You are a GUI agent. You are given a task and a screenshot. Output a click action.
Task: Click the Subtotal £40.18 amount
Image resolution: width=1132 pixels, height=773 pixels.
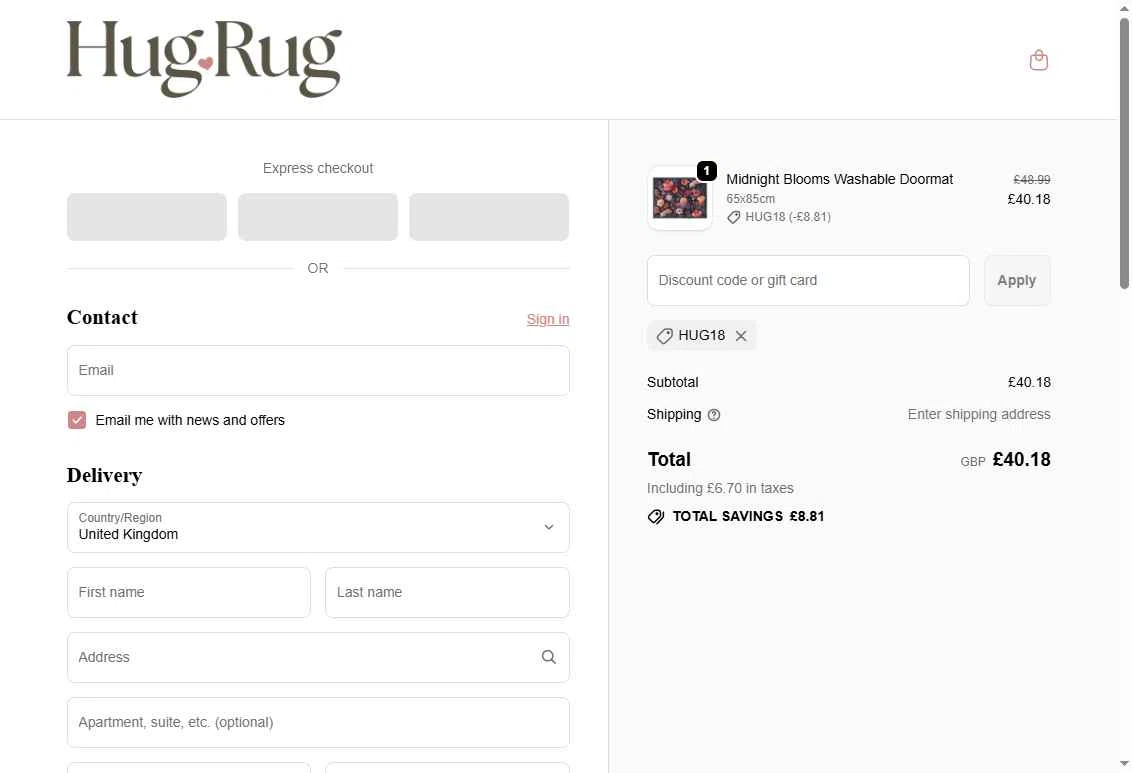1029,383
